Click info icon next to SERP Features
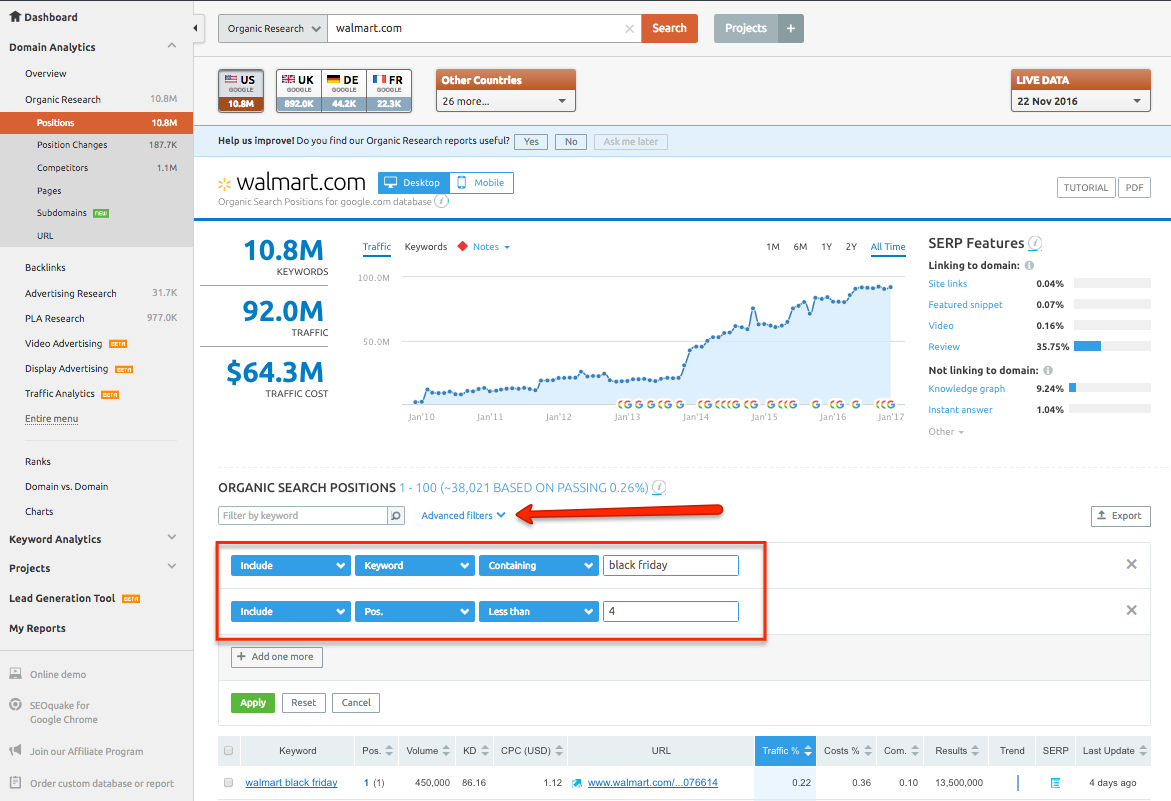Screen dimensions: 1171x801 (x=1035, y=243)
